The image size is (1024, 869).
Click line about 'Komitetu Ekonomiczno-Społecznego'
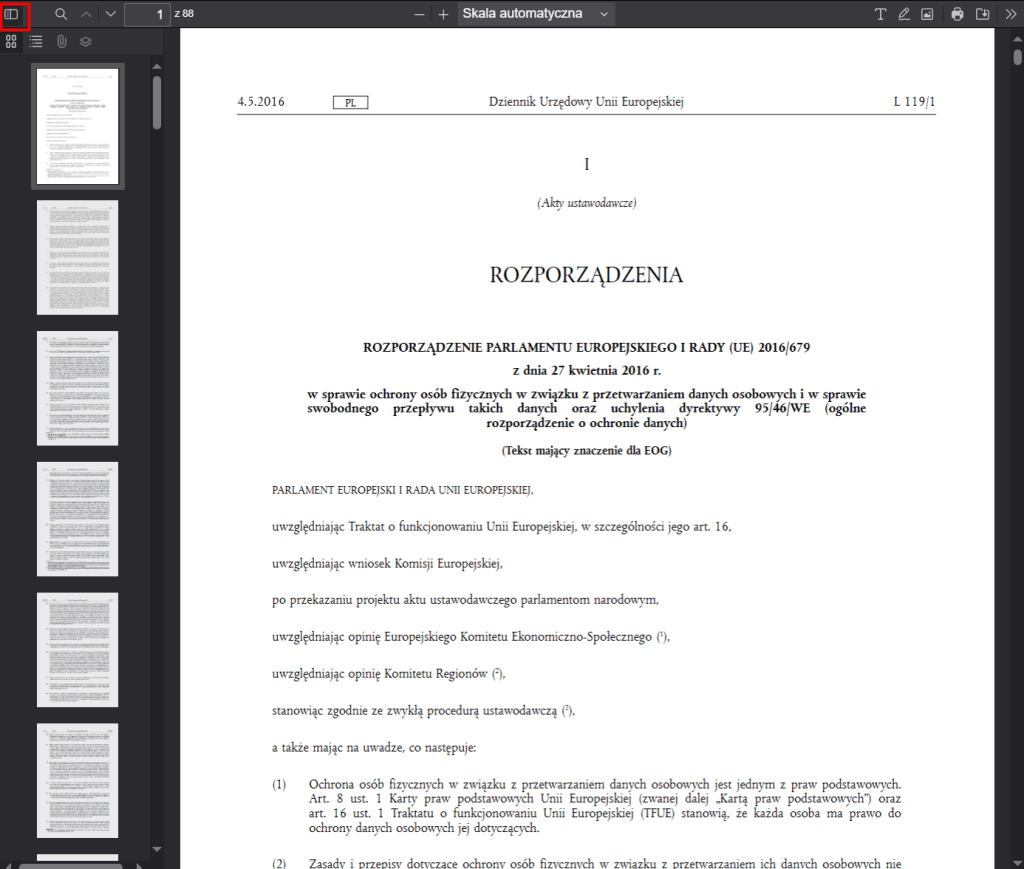tap(471, 637)
